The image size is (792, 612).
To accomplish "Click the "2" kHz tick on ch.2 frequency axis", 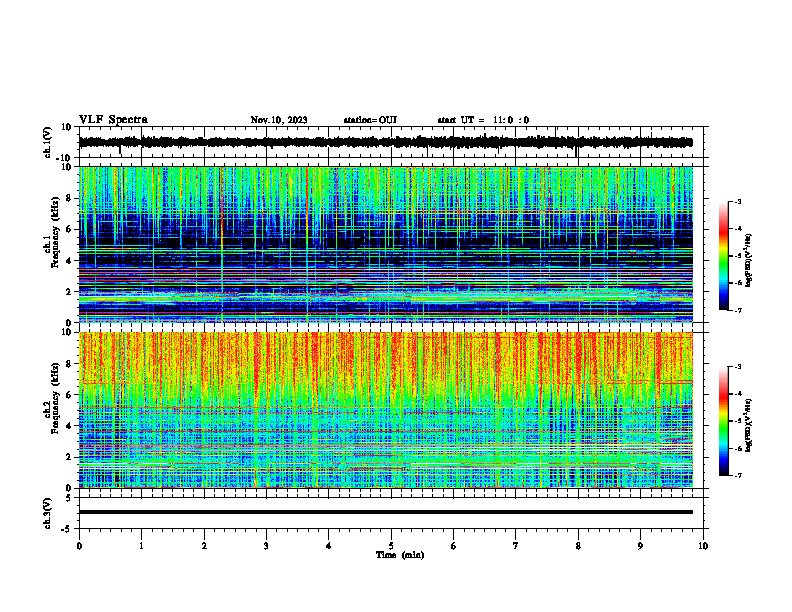I will click(x=69, y=457).
